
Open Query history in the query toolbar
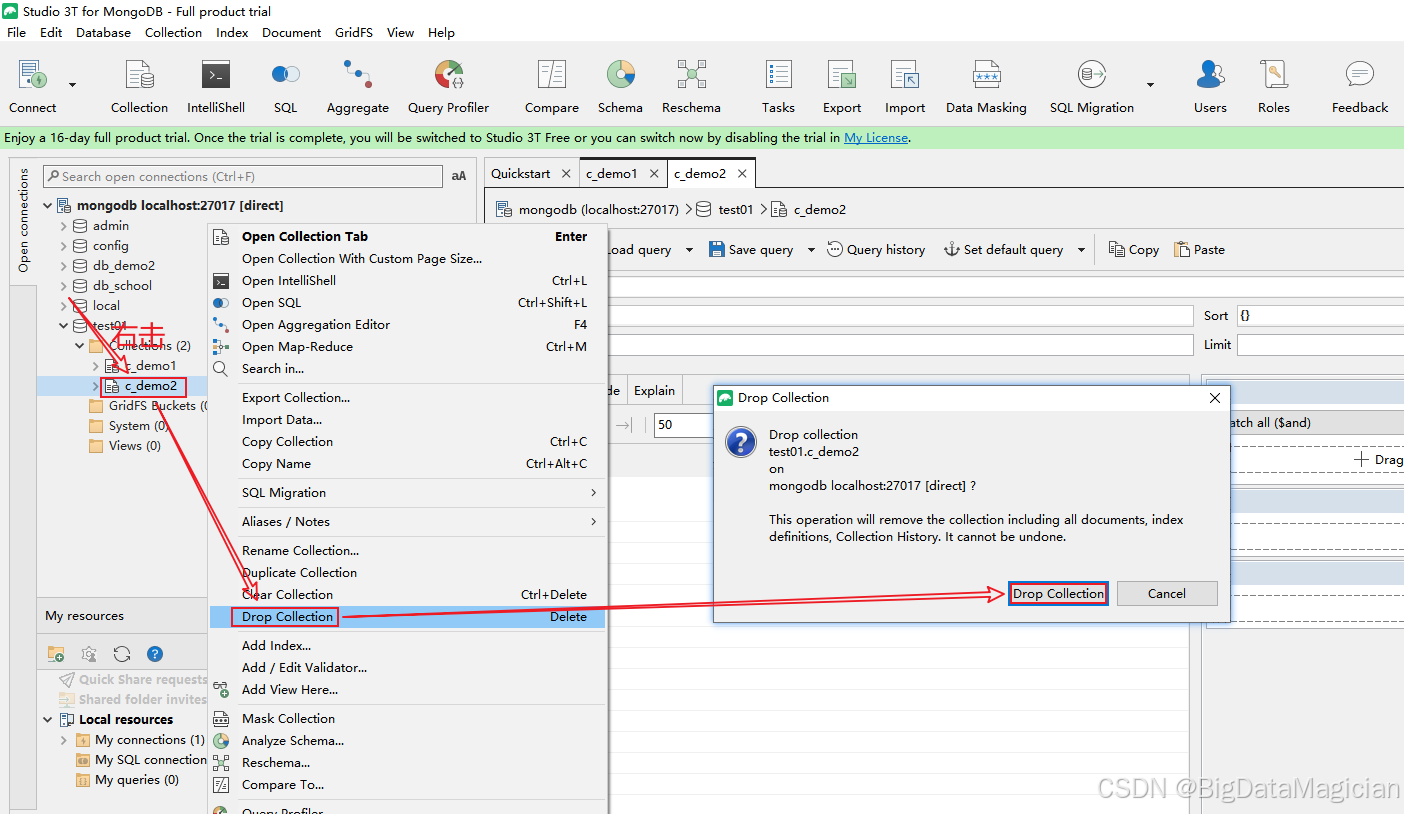tap(876, 250)
